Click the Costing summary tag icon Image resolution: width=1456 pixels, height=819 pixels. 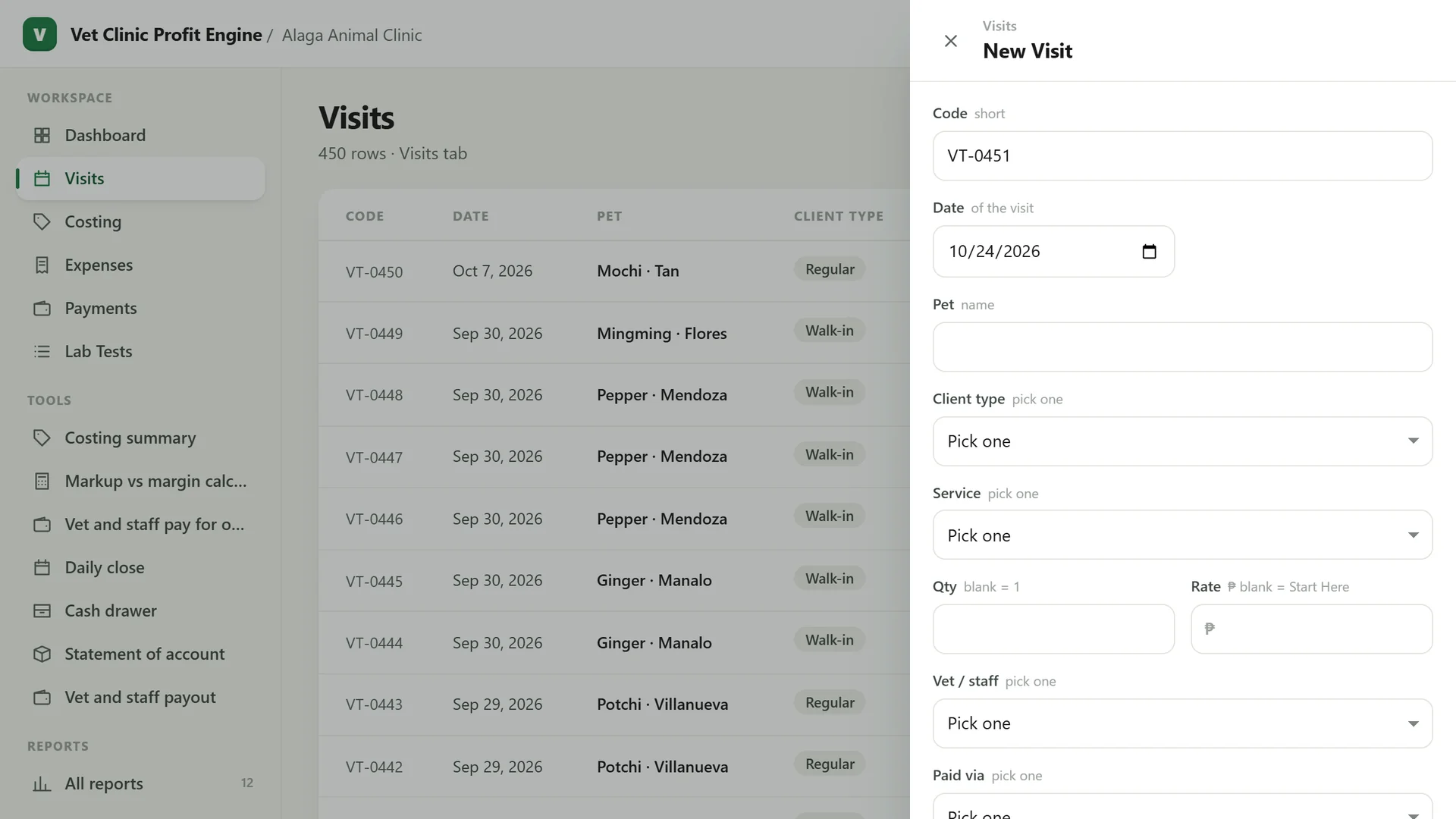pyautogui.click(x=42, y=438)
